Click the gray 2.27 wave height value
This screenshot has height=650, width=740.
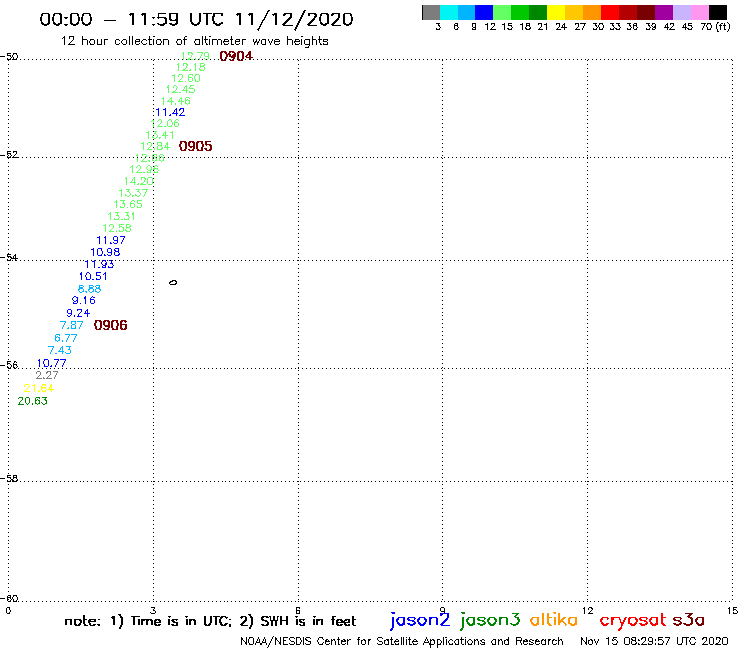(x=47, y=375)
